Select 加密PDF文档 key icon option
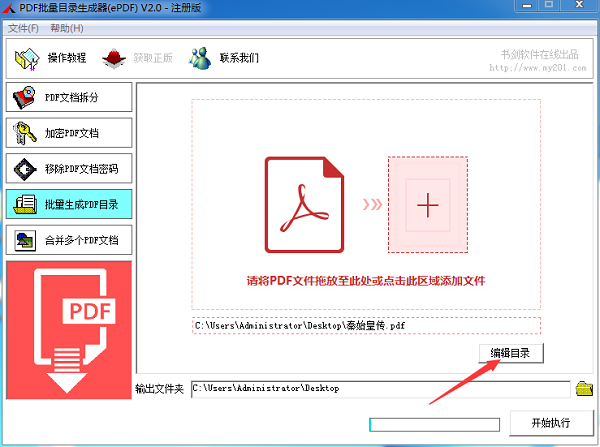Image resolution: width=600 pixels, height=447 pixels. [22, 133]
